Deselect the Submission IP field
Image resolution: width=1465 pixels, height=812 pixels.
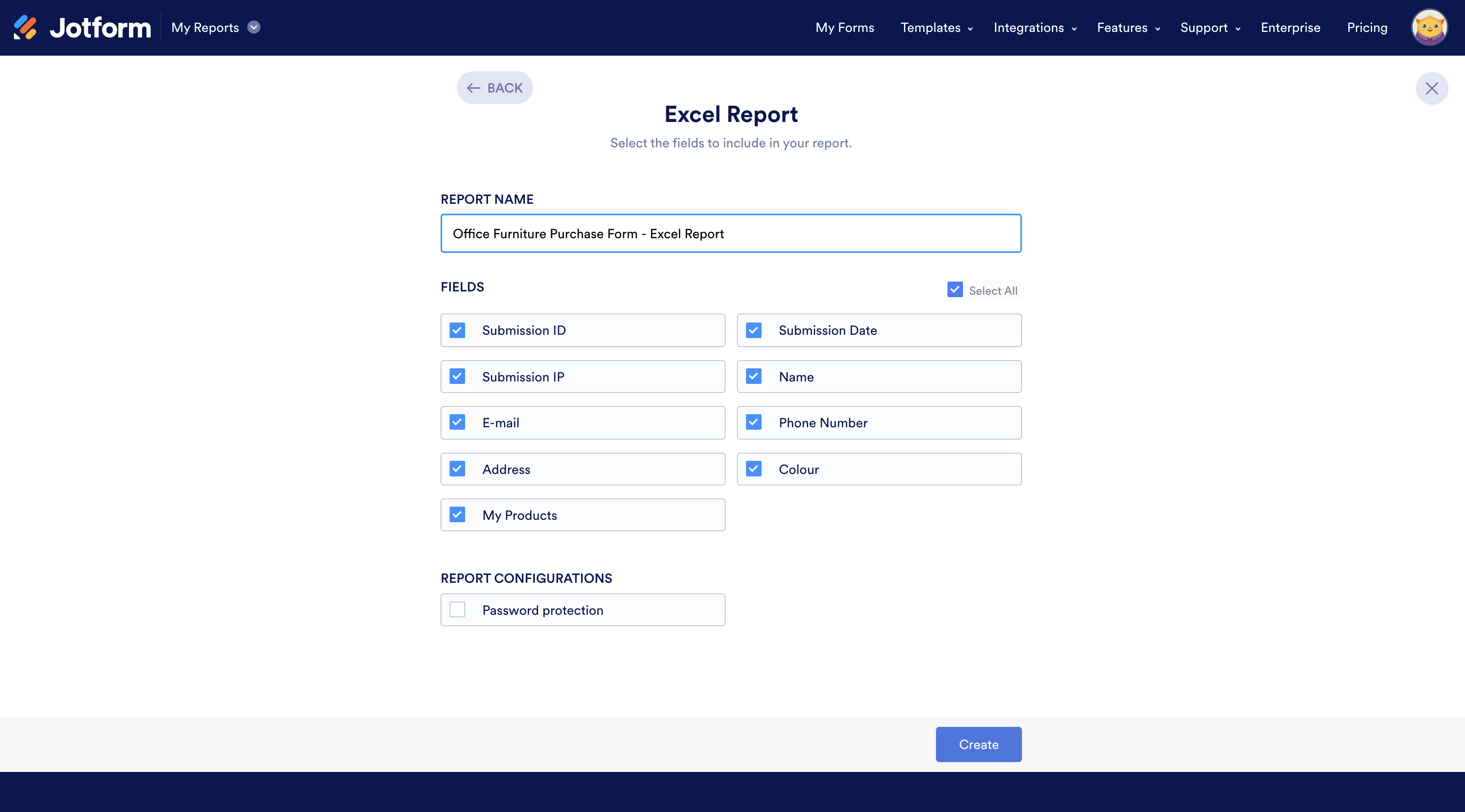coord(457,377)
